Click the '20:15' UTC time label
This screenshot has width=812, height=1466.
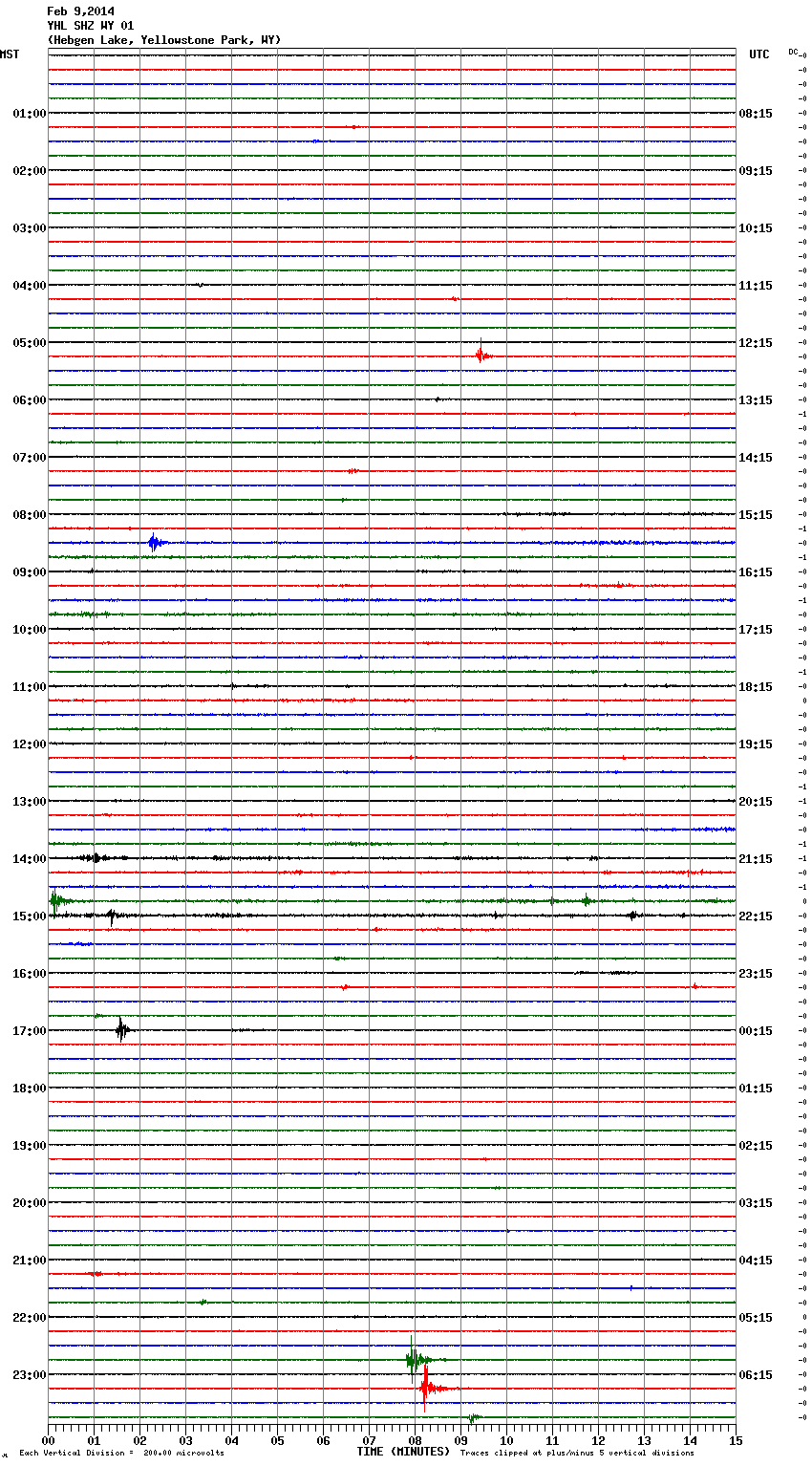pos(756,802)
